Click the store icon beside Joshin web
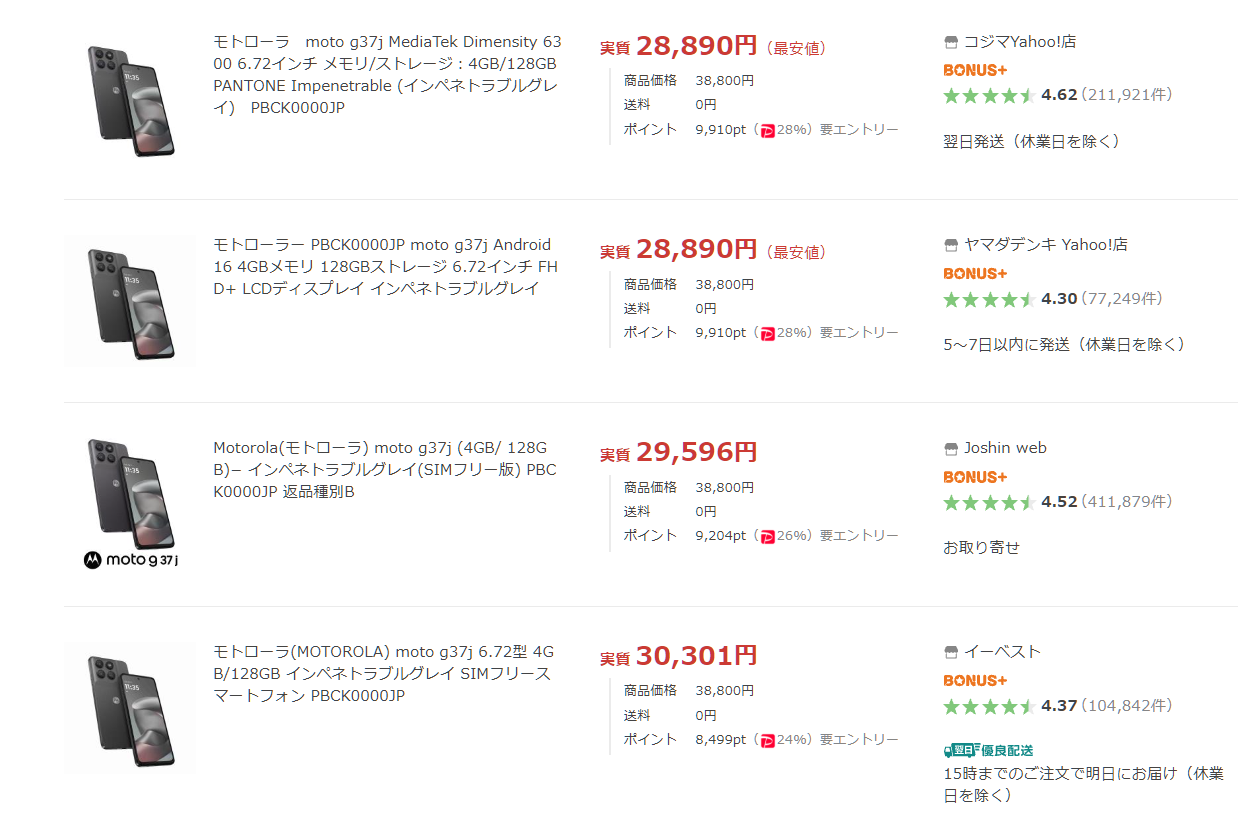Viewport: 1238px width, 833px height. point(951,449)
